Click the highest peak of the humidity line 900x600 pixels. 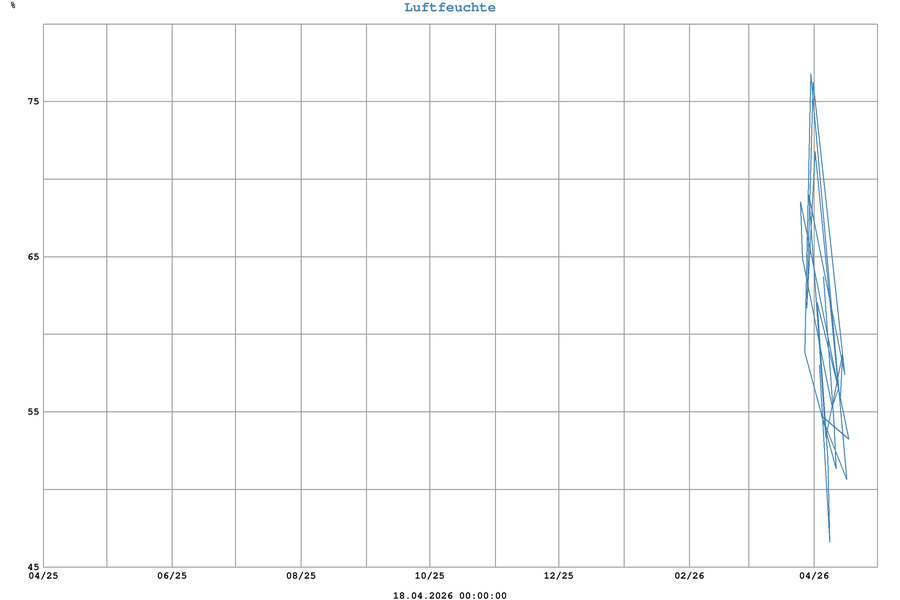tap(811, 74)
